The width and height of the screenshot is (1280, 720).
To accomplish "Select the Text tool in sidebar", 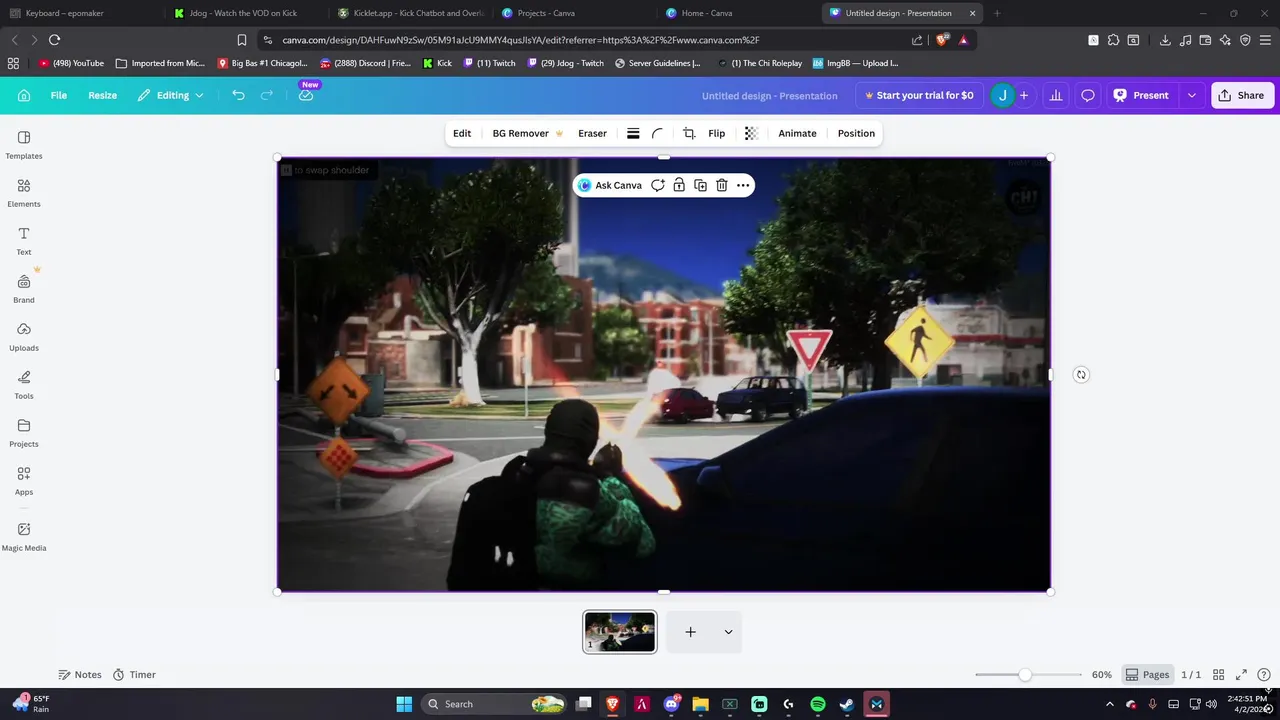I will [24, 240].
